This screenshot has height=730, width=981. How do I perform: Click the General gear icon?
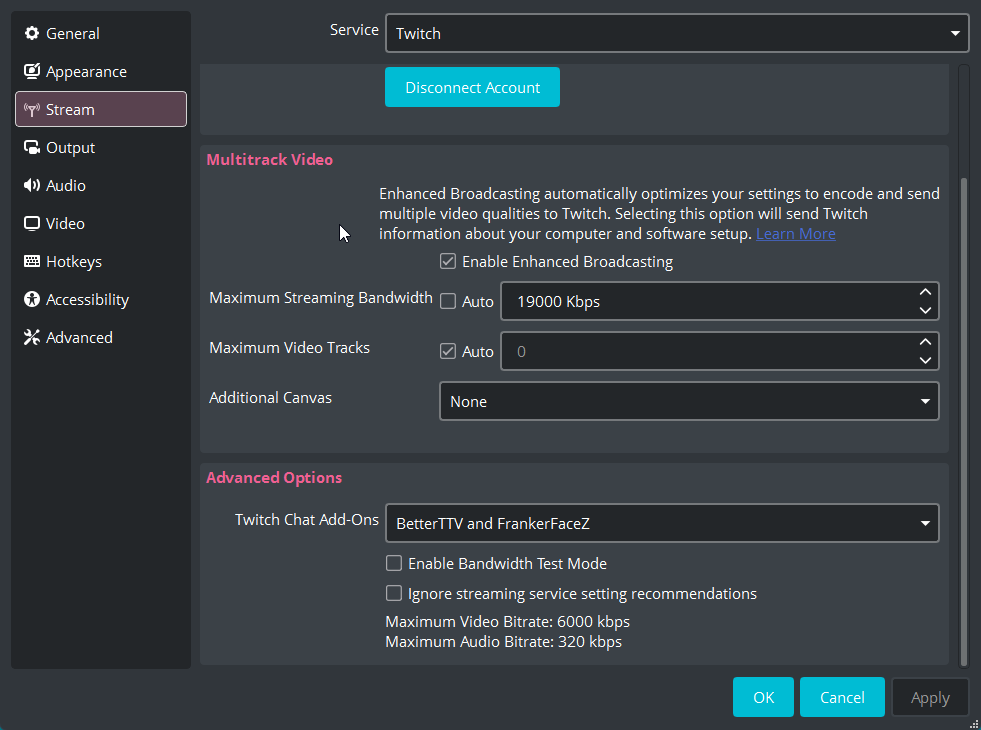[x=31, y=33]
